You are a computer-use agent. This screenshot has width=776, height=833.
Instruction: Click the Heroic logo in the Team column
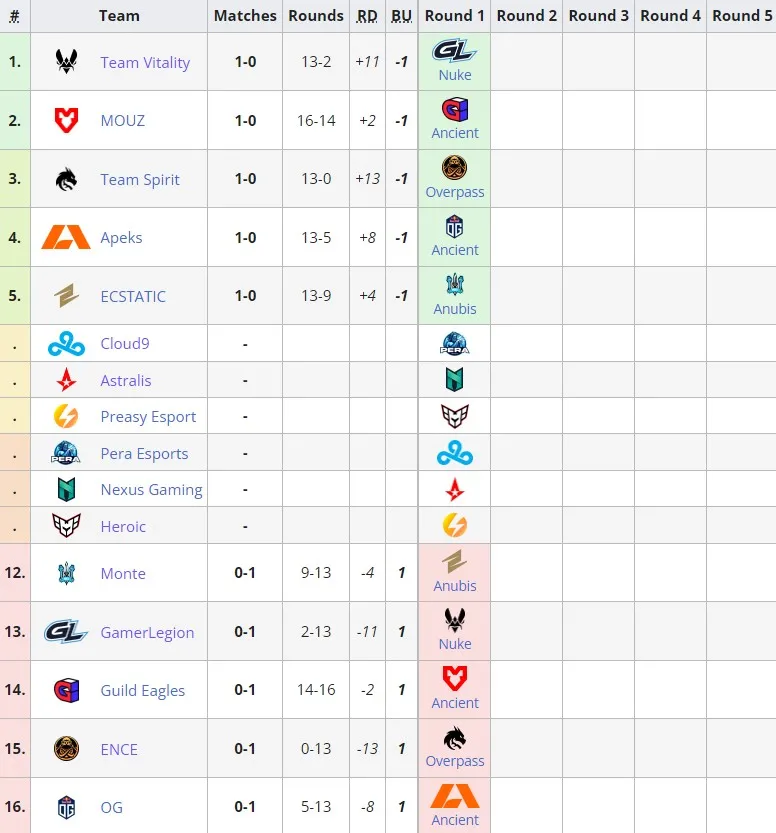click(x=66, y=526)
